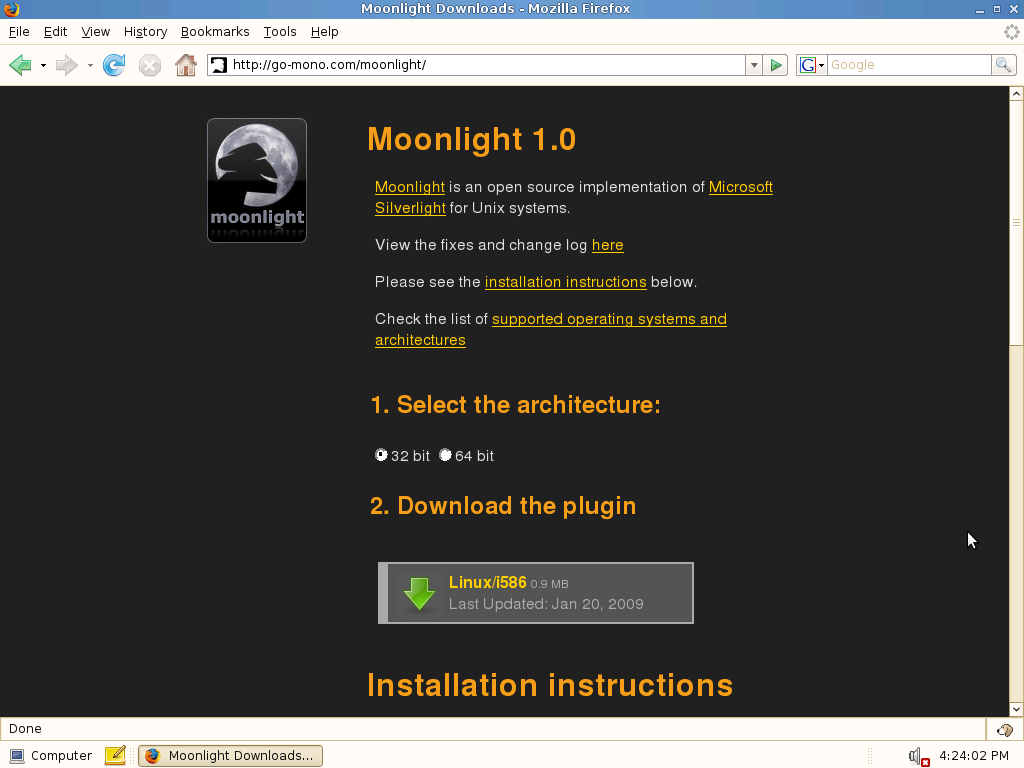Screen dimensions: 1024x768
Task: Open the Bookmarks menu
Action: 215,32
